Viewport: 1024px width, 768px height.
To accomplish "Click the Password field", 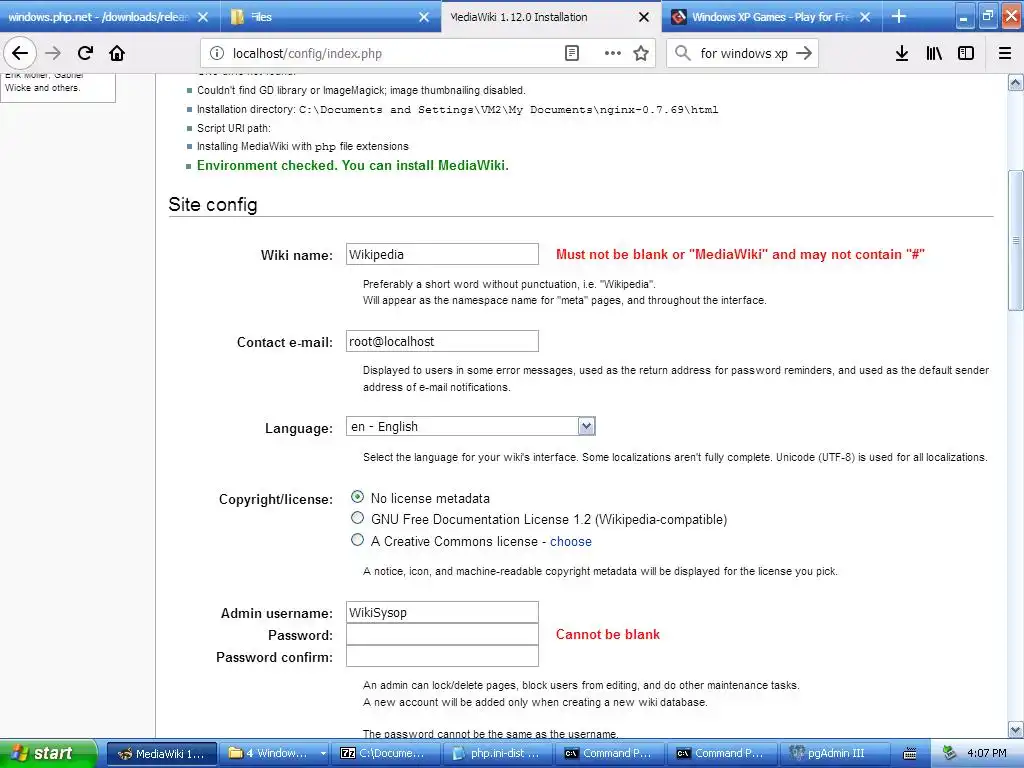I will click(x=442, y=634).
